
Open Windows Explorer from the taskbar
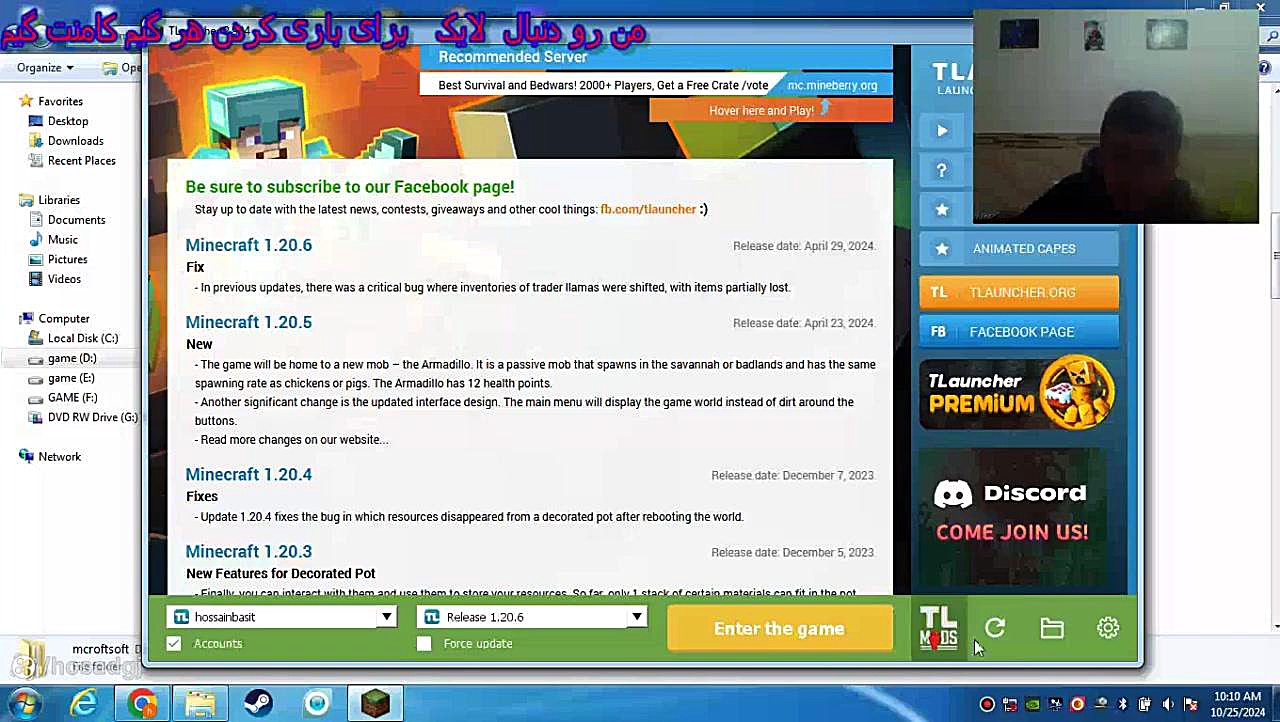click(x=200, y=704)
